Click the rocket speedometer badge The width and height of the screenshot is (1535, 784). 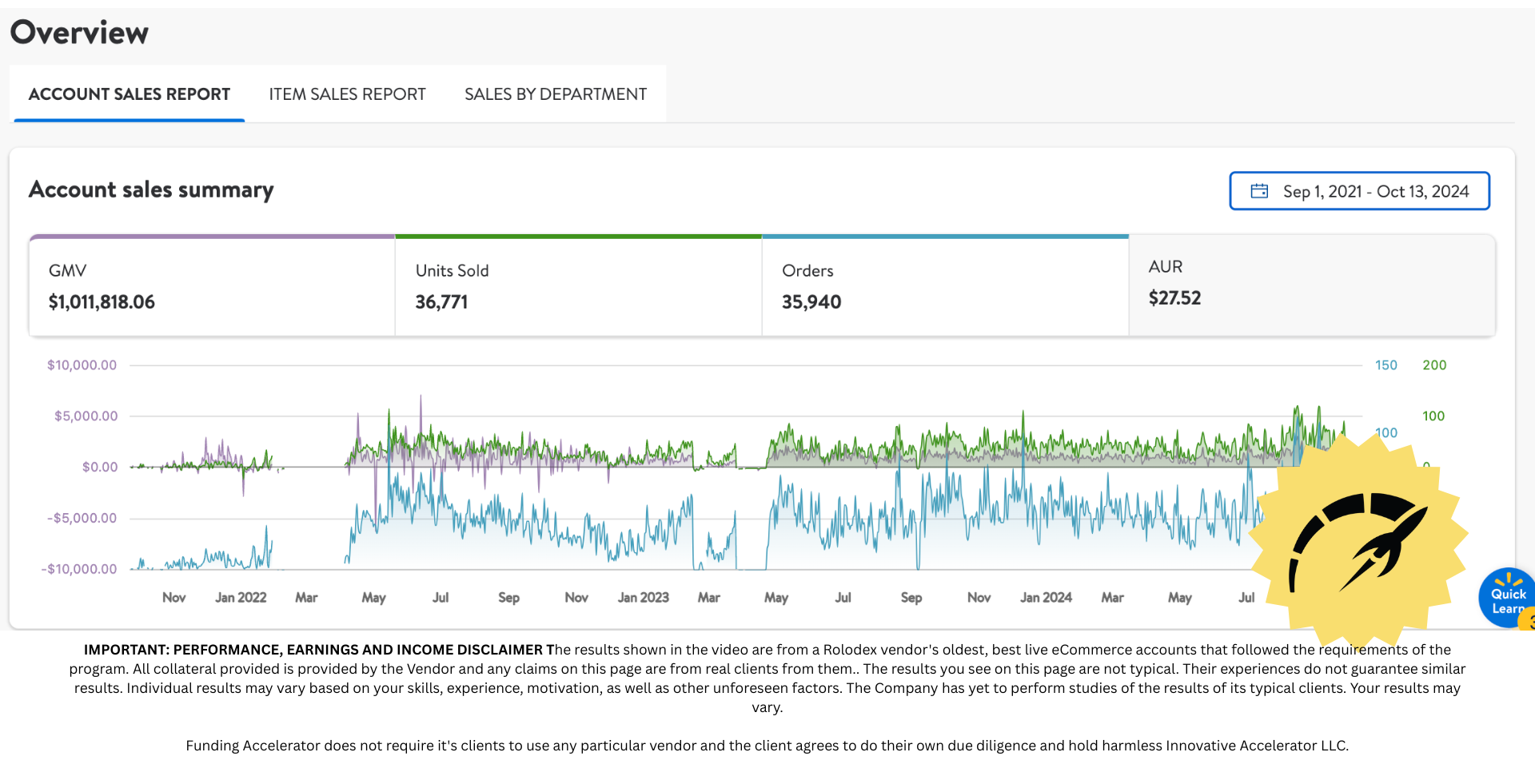click(x=1359, y=541)
